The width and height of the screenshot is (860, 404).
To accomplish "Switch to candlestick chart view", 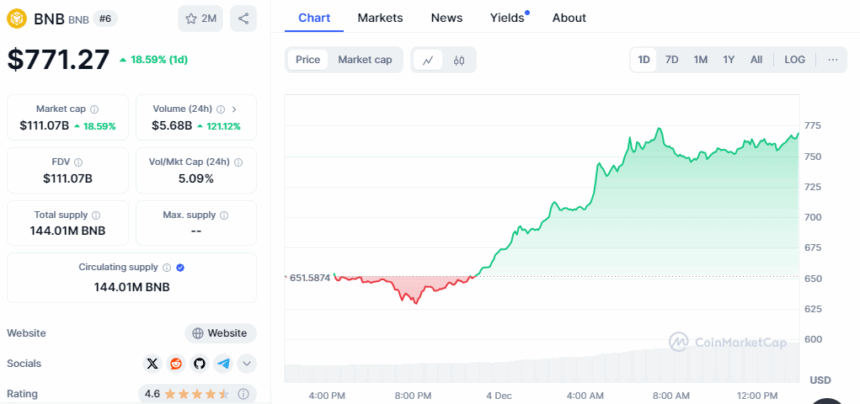I will [x=459, y=60].
